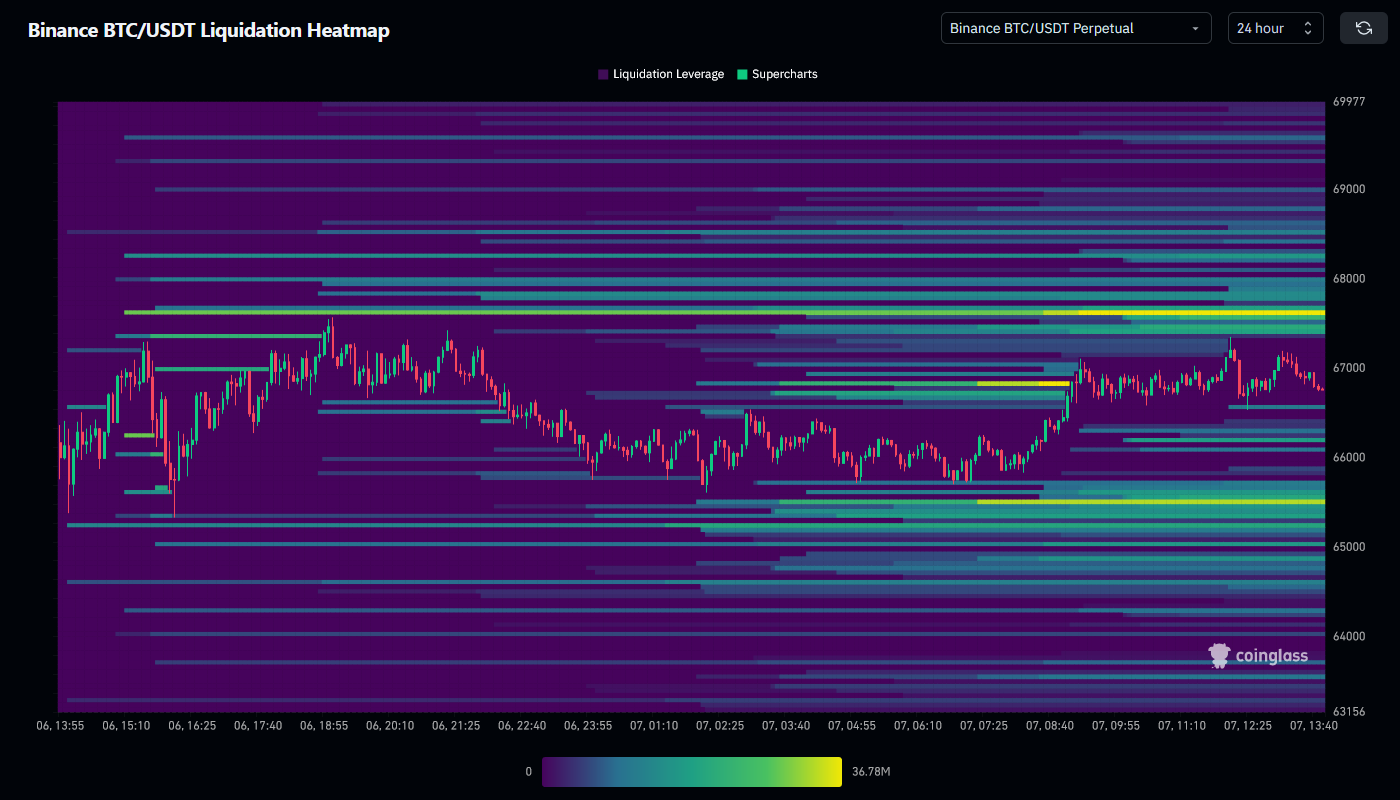Toggle the Liquidation Leverage legend item
The image size is (1400, 800).
point(661,74)
